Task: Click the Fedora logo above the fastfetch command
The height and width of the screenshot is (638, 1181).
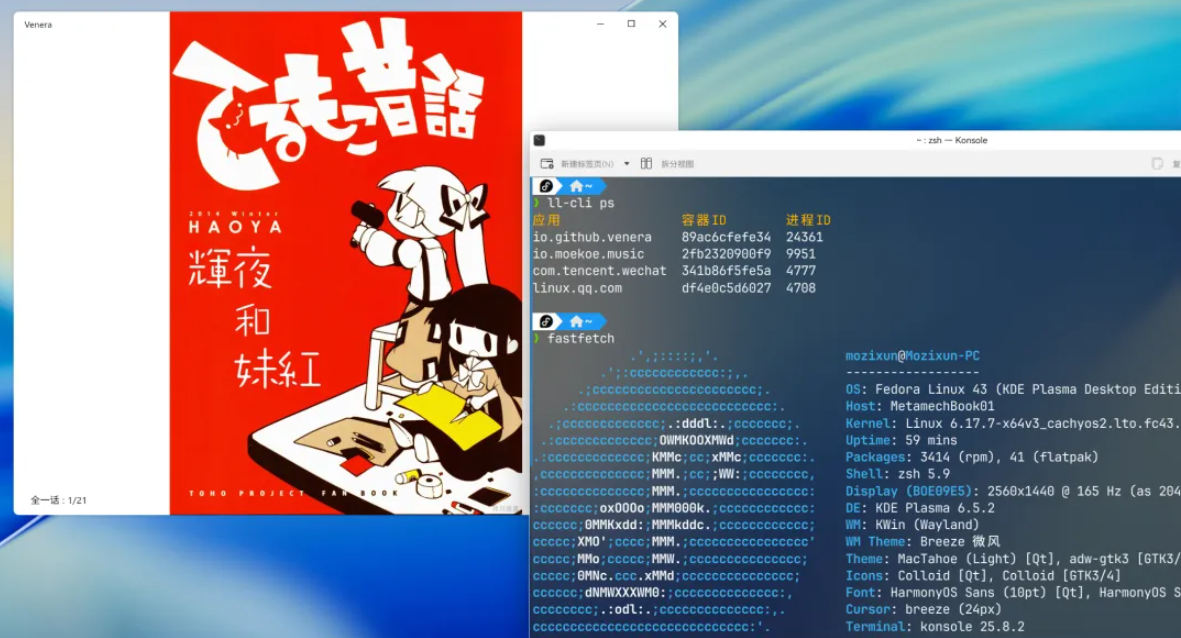Action: [x=546, y=322]
